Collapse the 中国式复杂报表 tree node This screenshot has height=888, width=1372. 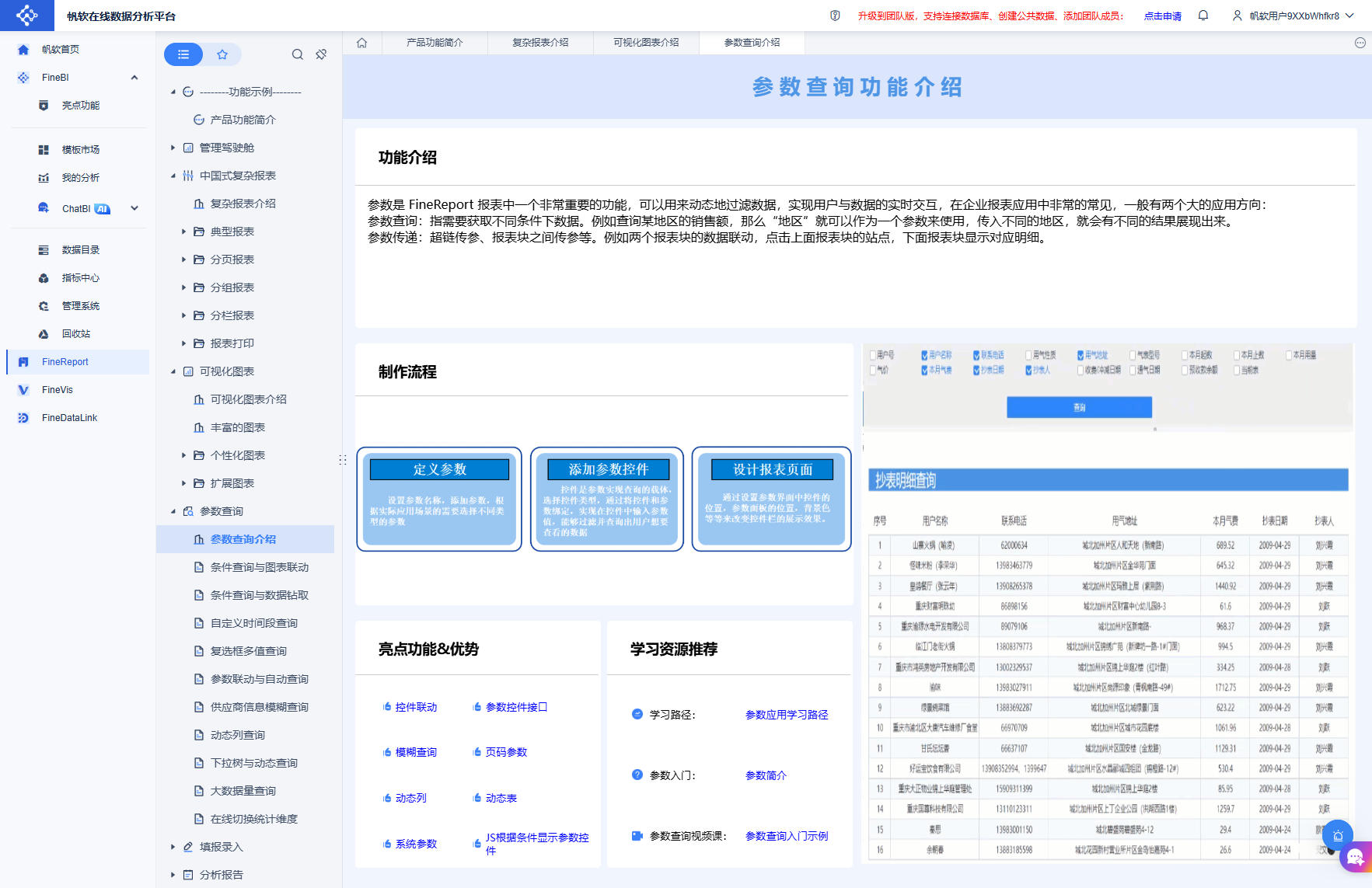pos(173,176)
